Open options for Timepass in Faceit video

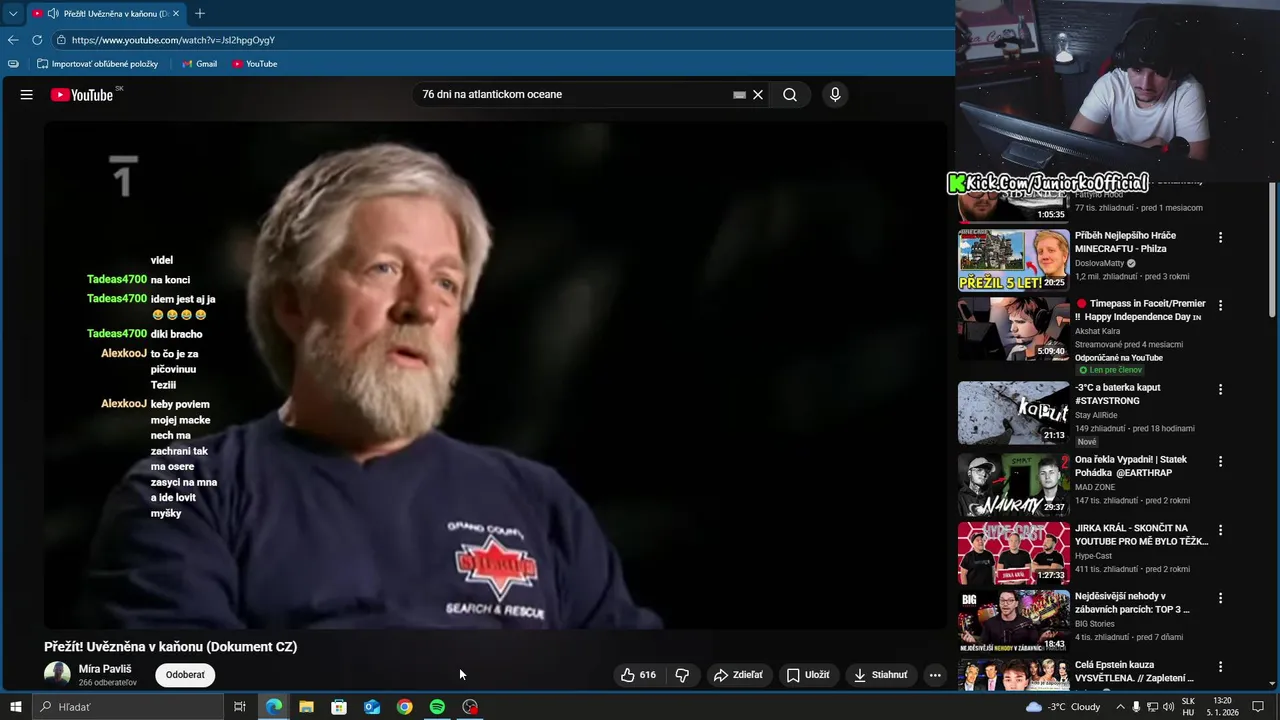coord(1220,306)
